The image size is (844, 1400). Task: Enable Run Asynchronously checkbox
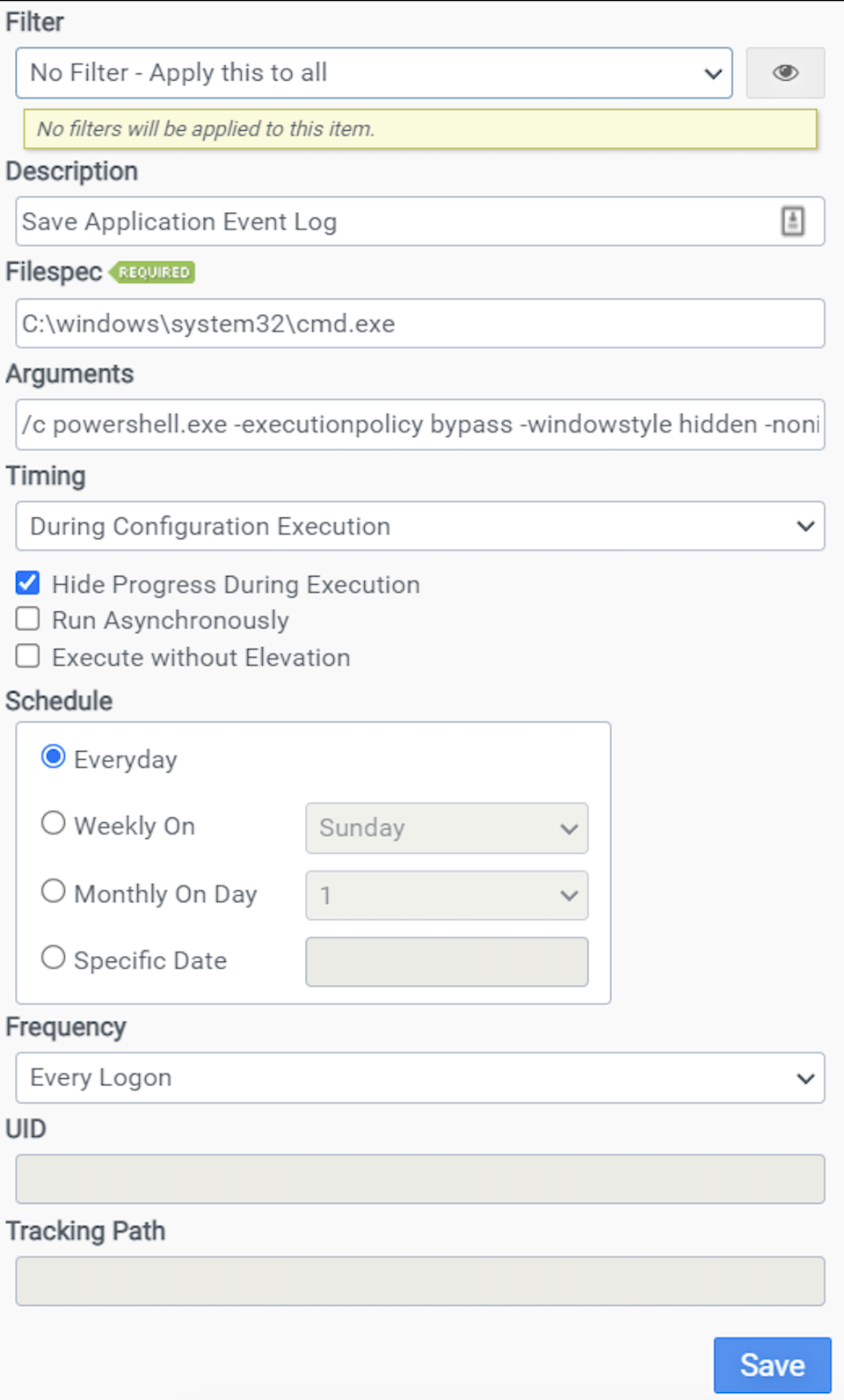pos(28,619)
